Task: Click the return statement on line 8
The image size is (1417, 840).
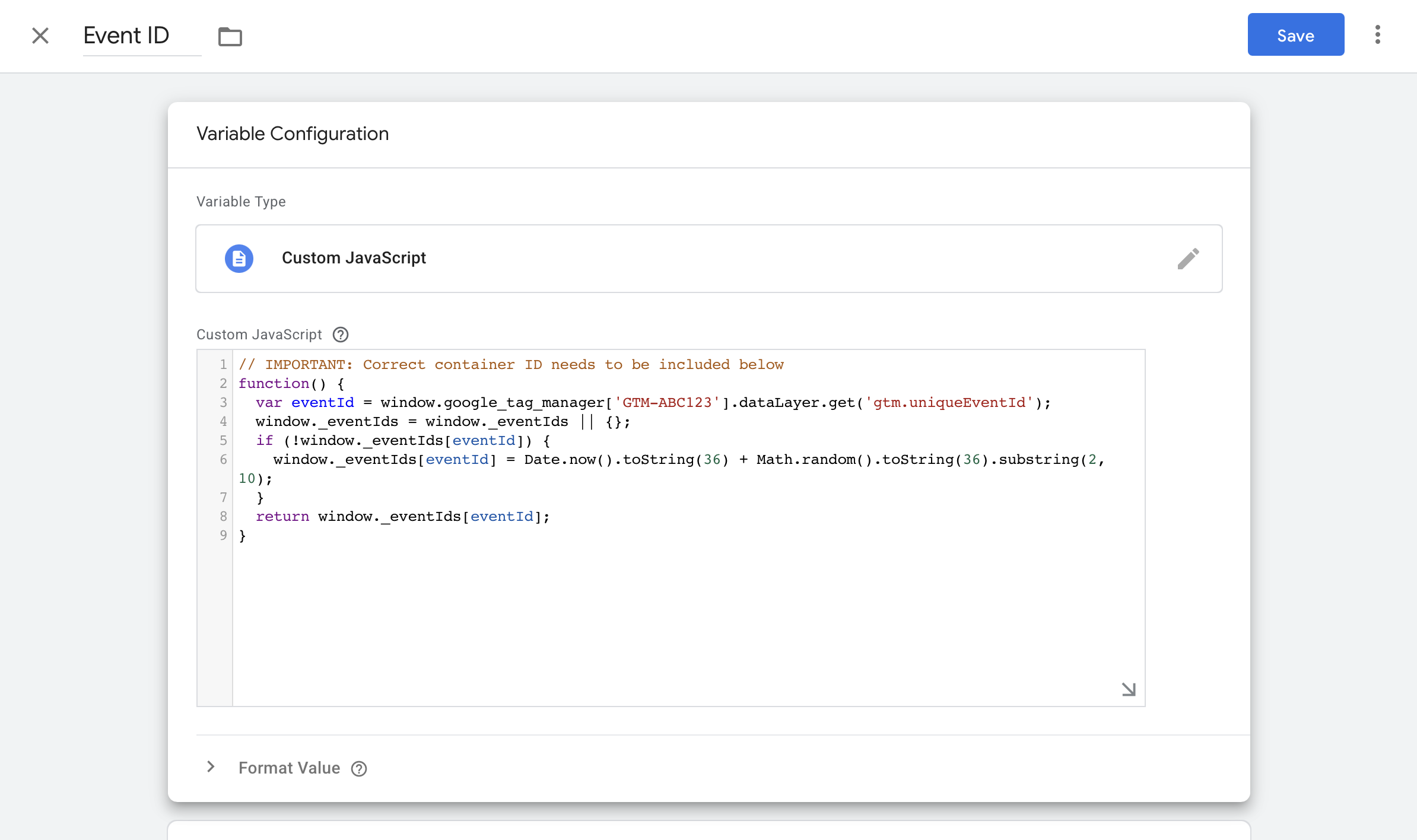Action: tap(282, 516)
